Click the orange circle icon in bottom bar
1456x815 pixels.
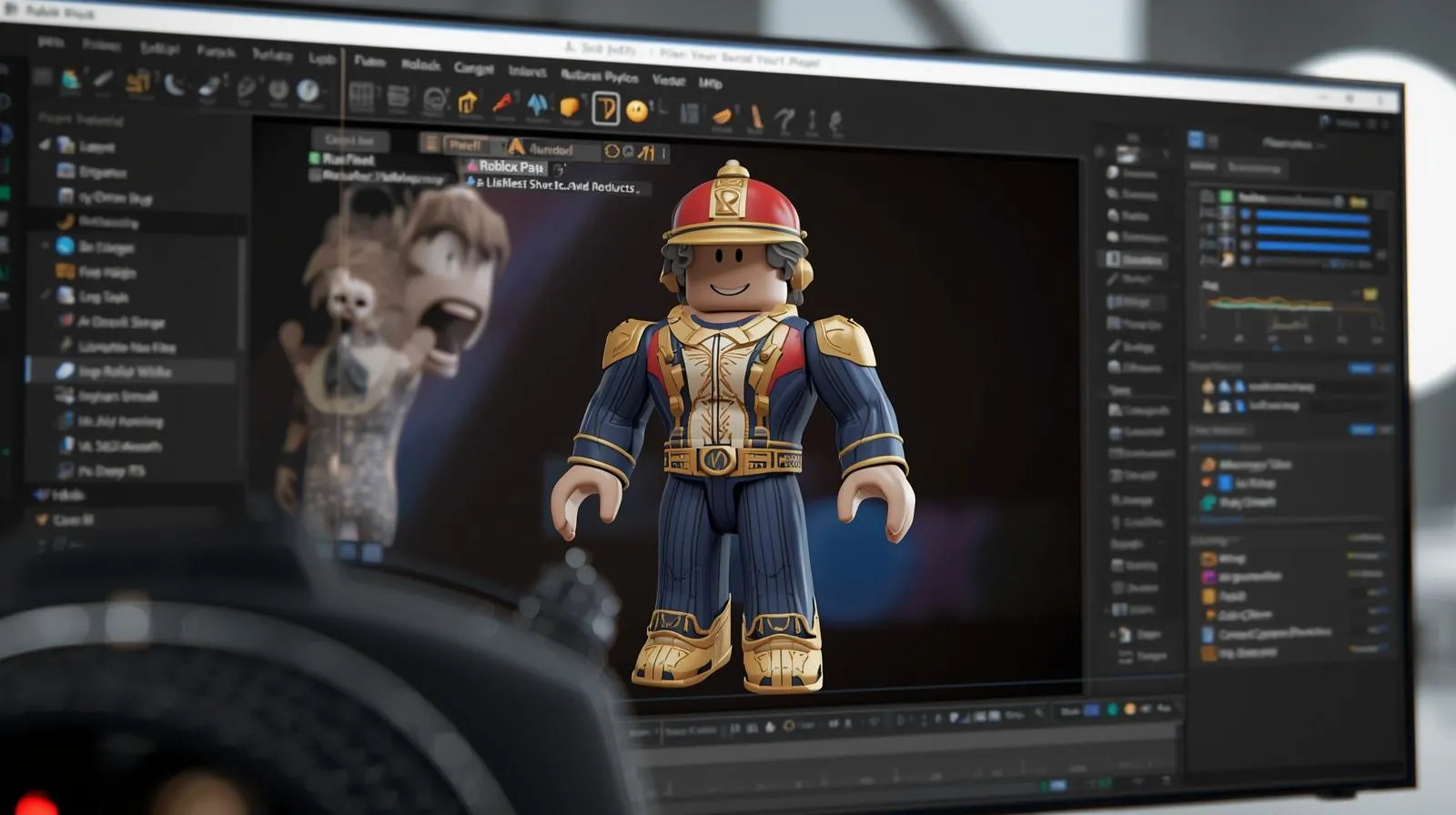pos(1129,709)
